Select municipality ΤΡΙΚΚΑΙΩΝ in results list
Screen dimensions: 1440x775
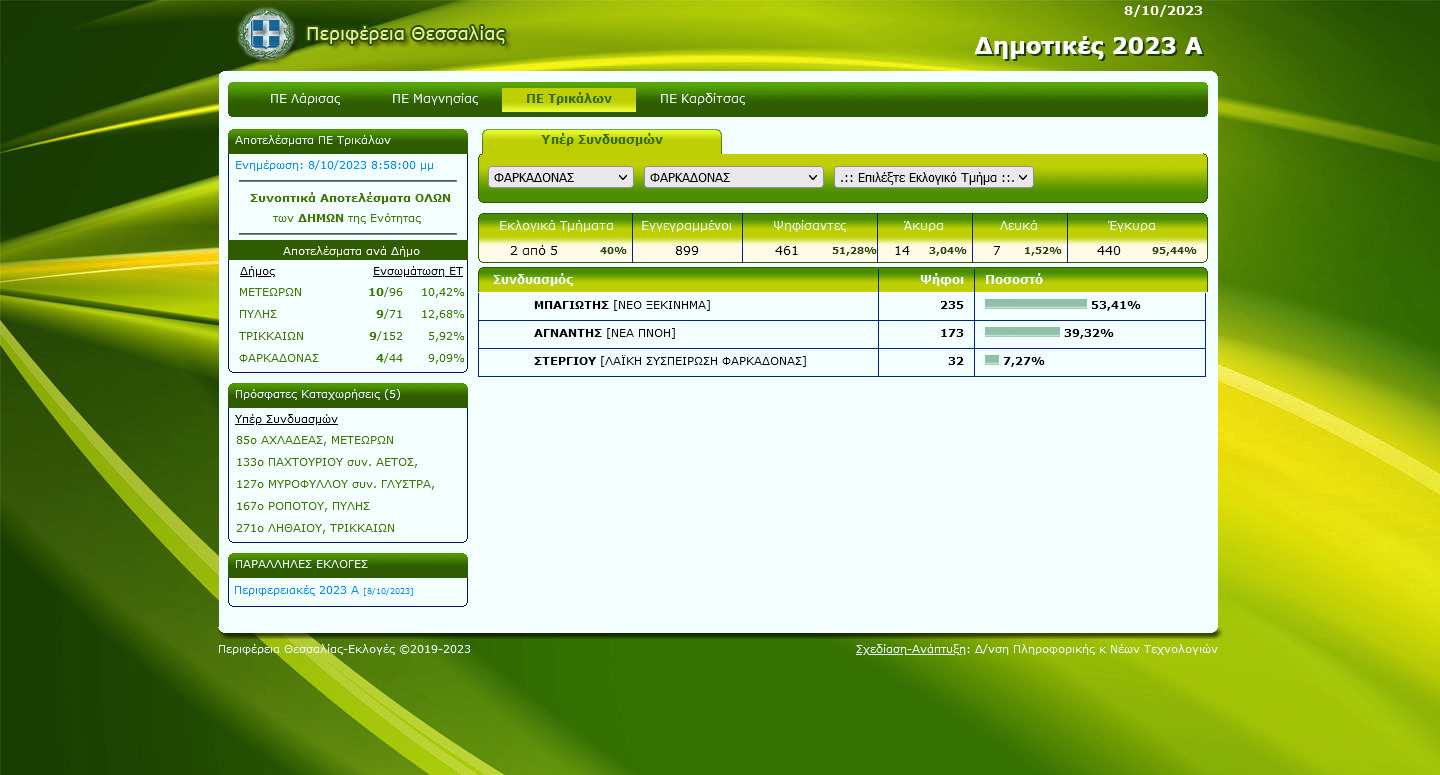[x=271, y=336]
